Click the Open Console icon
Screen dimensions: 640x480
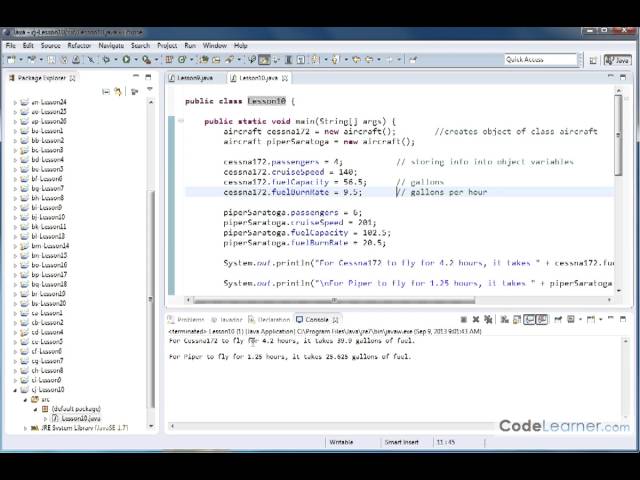(591, 320)
